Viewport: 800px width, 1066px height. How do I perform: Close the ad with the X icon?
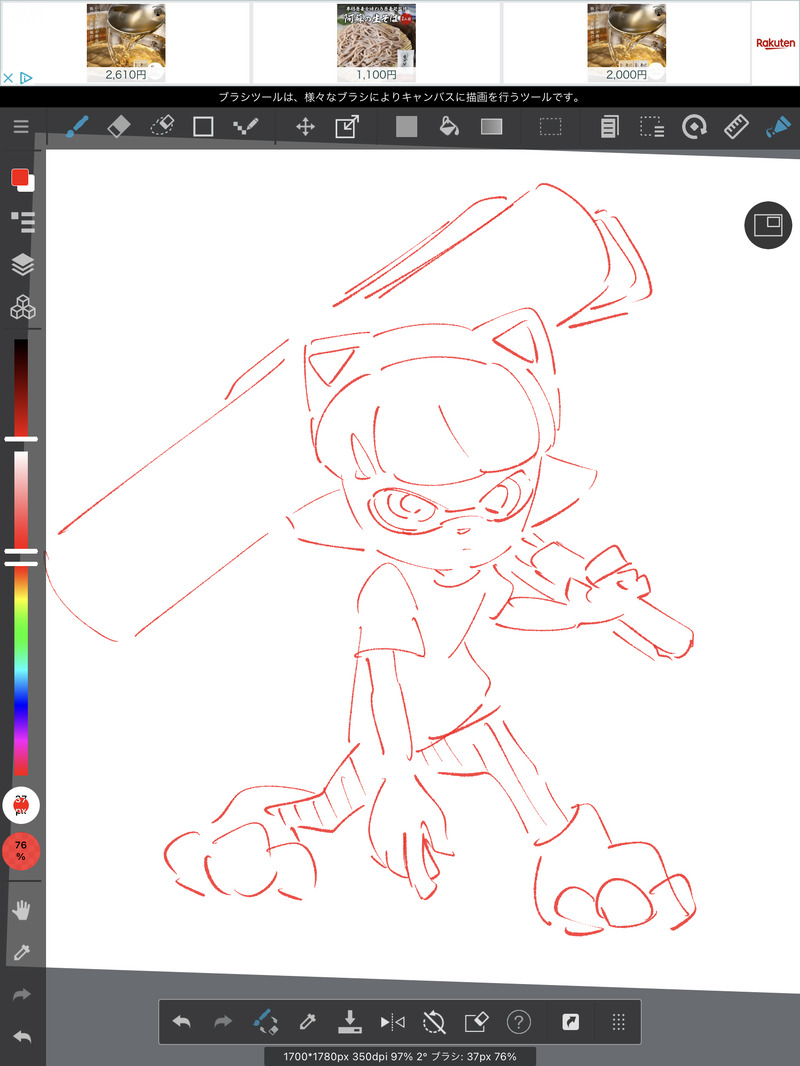[x=8, y=78]
